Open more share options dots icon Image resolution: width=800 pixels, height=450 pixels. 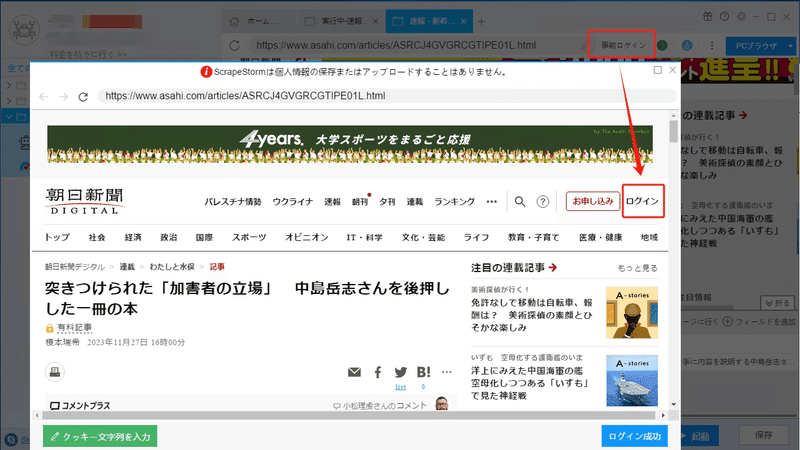coord(446,372)
